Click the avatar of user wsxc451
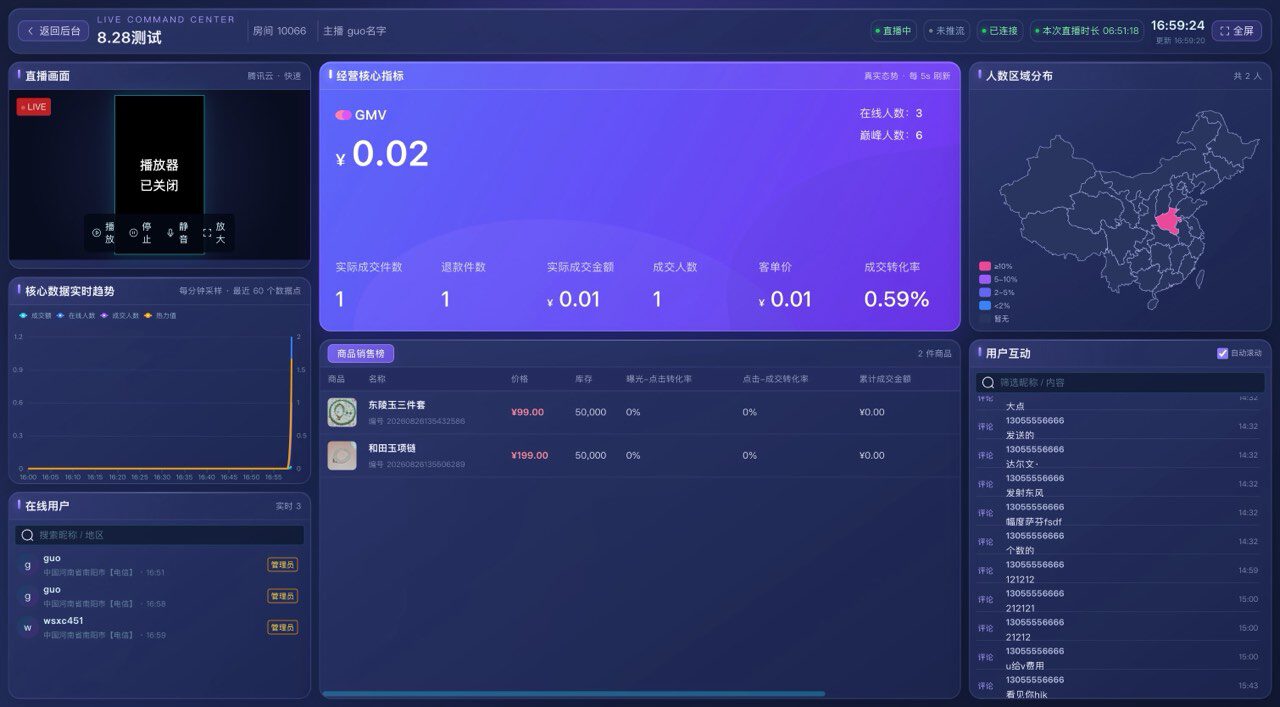1280x707 pixels. click(28, 627)
